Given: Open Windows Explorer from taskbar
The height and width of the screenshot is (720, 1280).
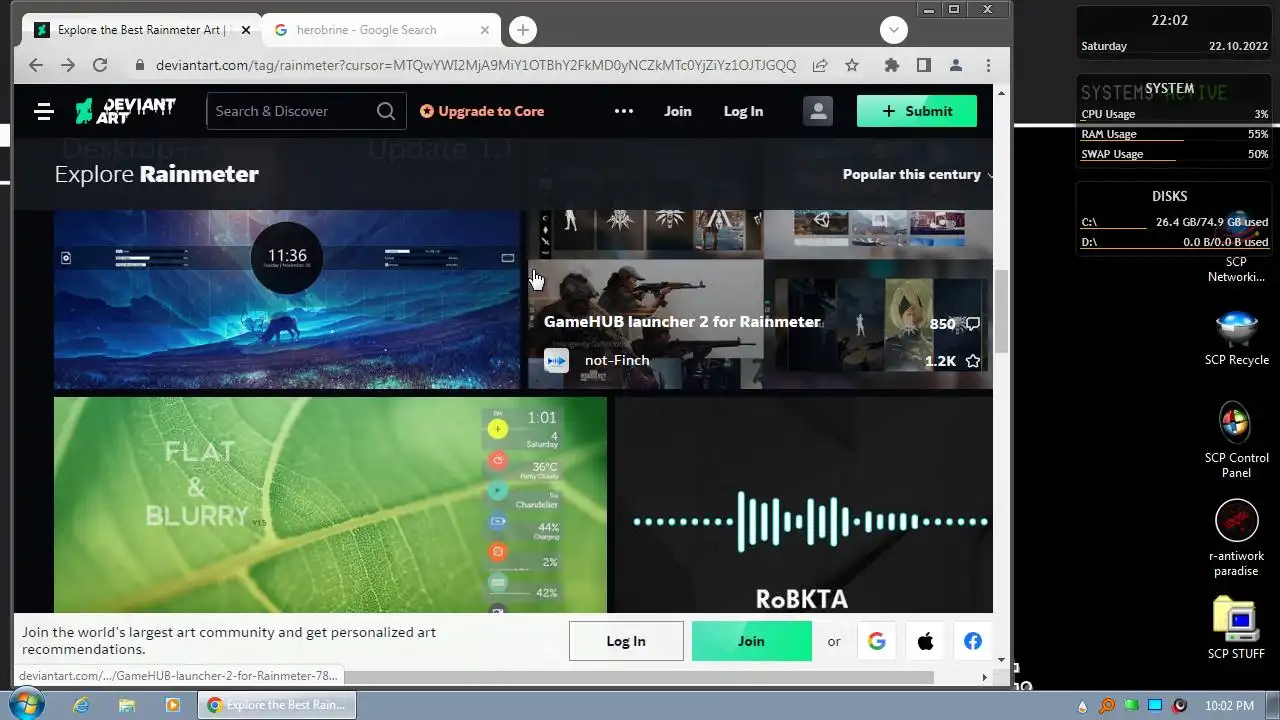Looking at the screenshot, I should pos(127,705).
